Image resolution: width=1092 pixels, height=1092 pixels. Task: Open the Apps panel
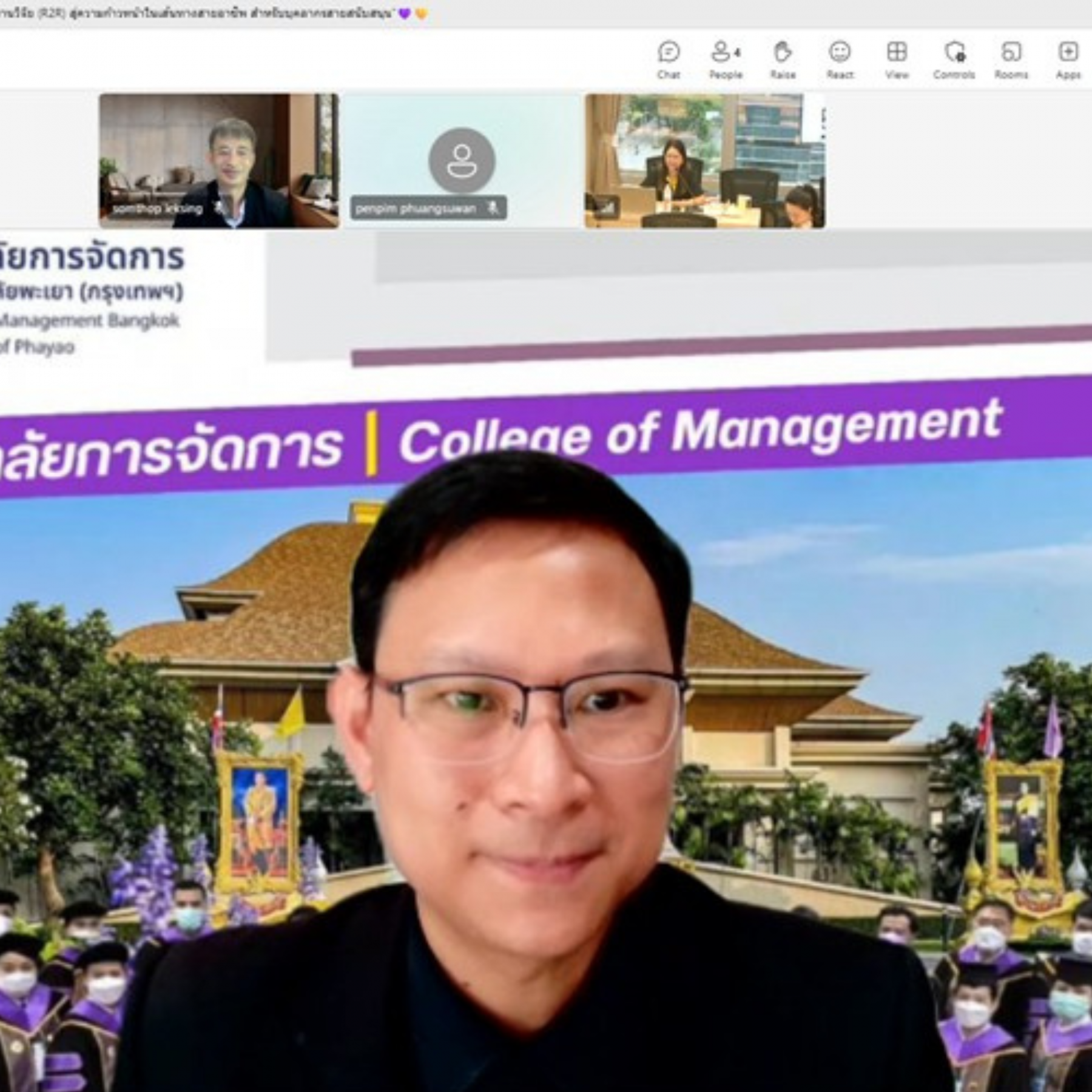coord(1068,60)
